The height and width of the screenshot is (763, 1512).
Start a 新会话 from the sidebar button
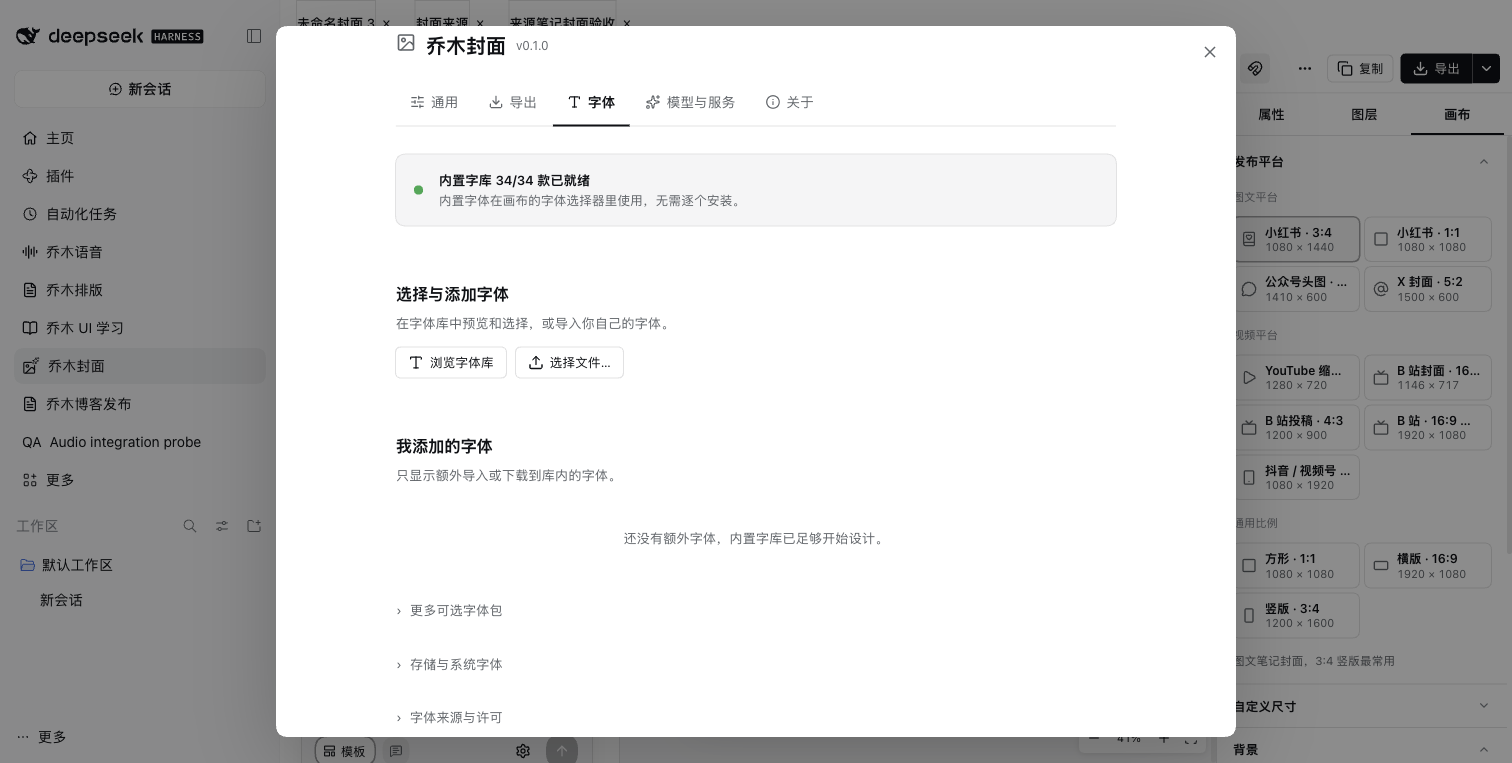point(140,89)
